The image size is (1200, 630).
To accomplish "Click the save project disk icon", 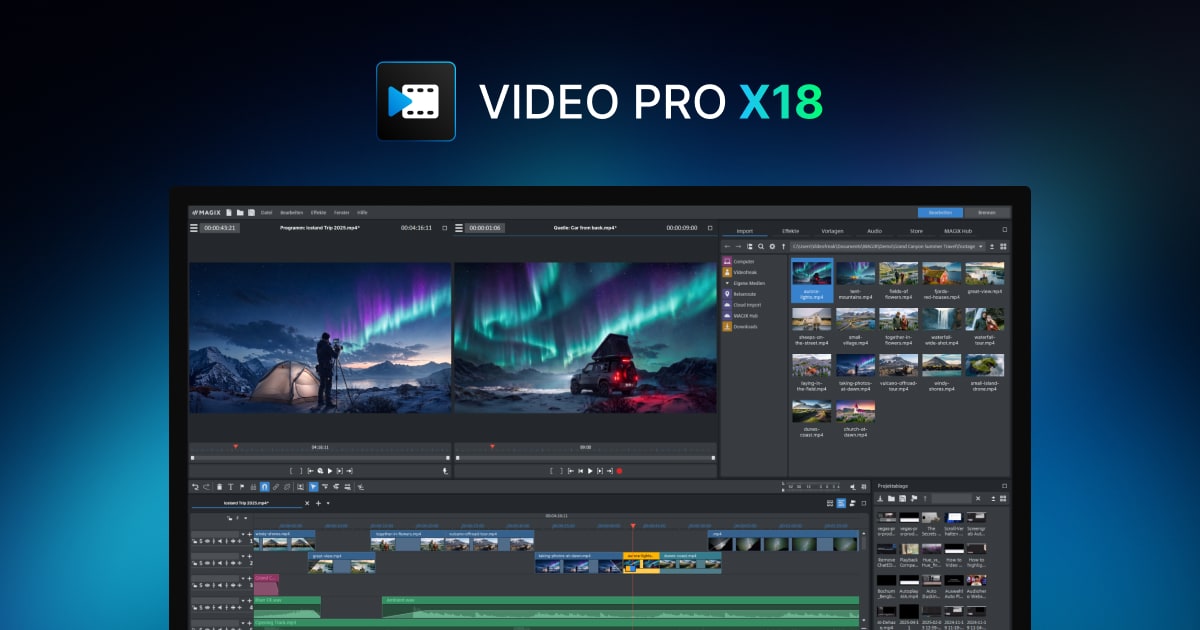I will pyautogui.click(x=251, y=212).
